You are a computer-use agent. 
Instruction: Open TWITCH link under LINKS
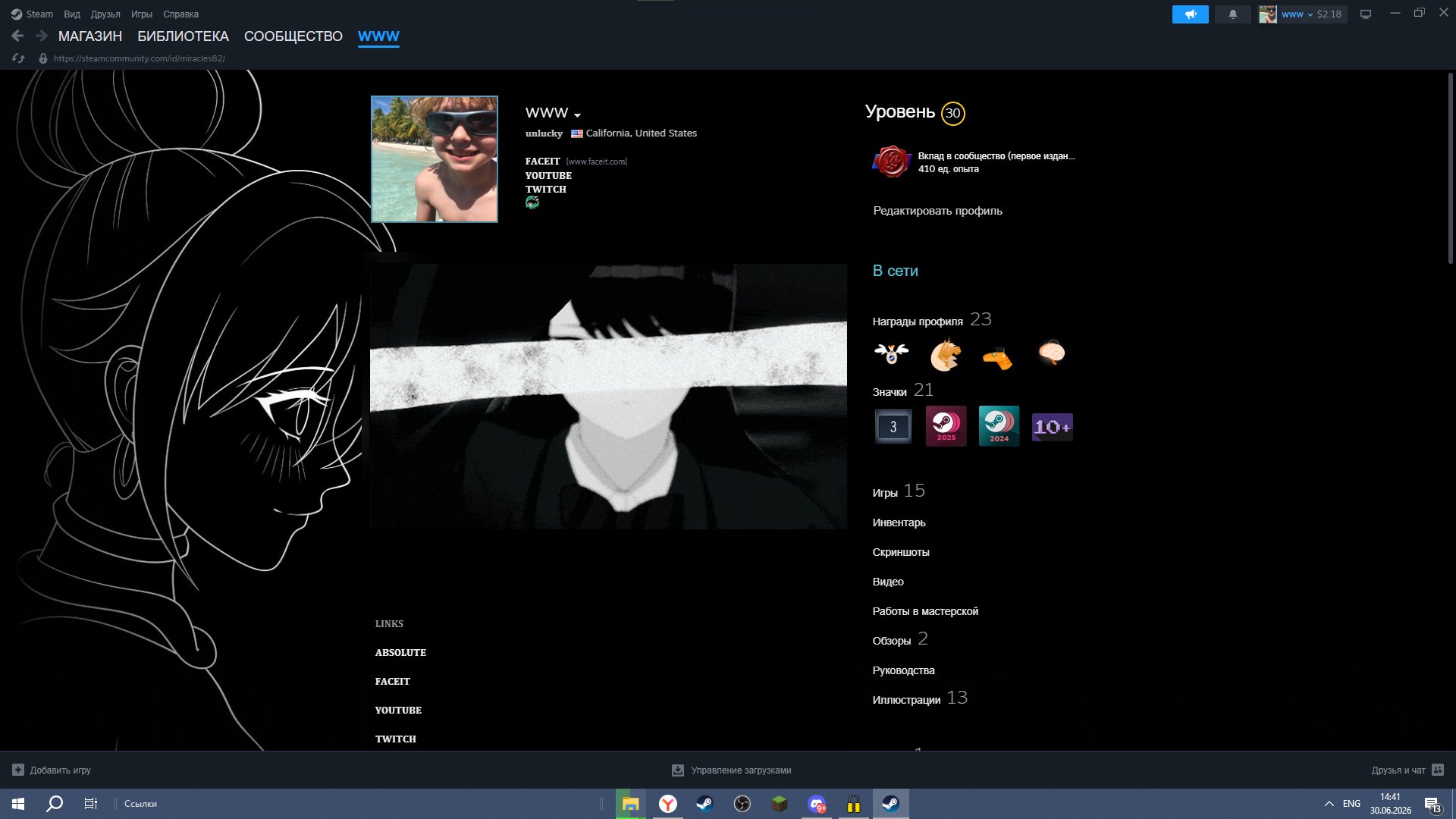pyautogui.click(x=395, y=739)
